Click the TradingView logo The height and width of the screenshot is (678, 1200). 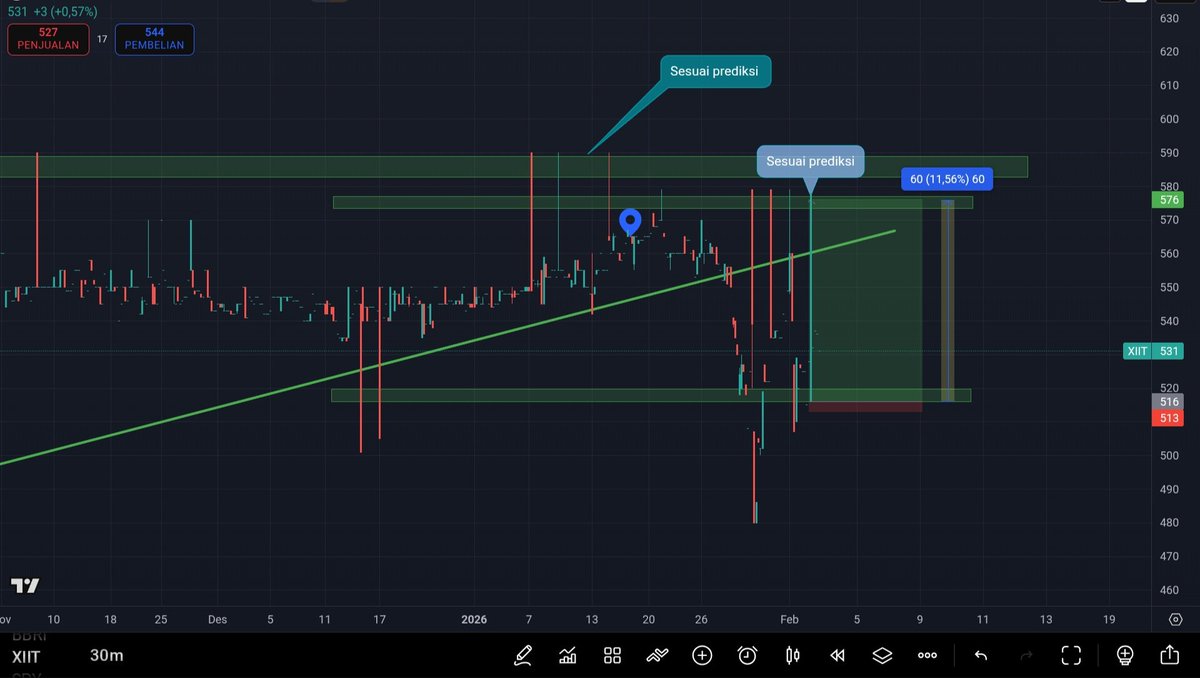click(x=25, y=586)
